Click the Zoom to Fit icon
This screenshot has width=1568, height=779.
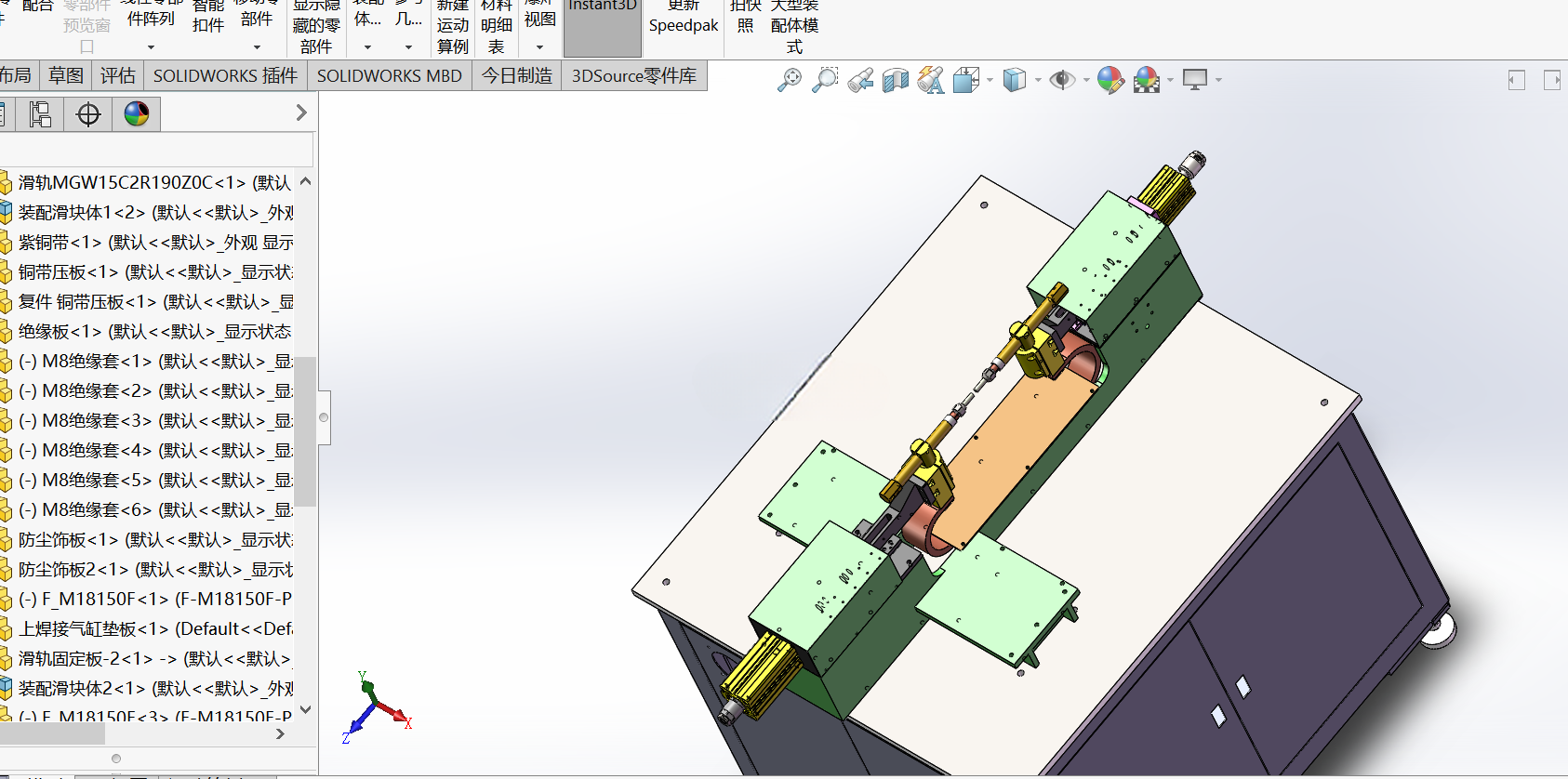790,80
